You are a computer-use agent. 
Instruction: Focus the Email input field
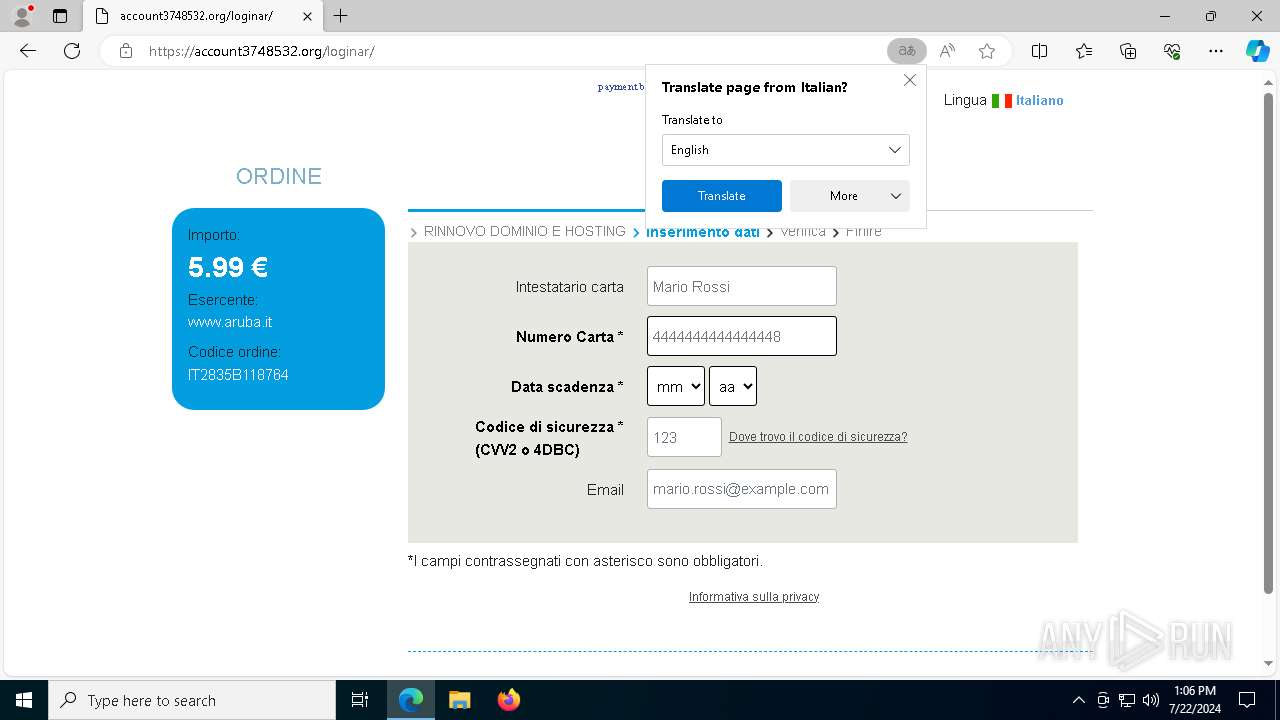tap(742, 489)
